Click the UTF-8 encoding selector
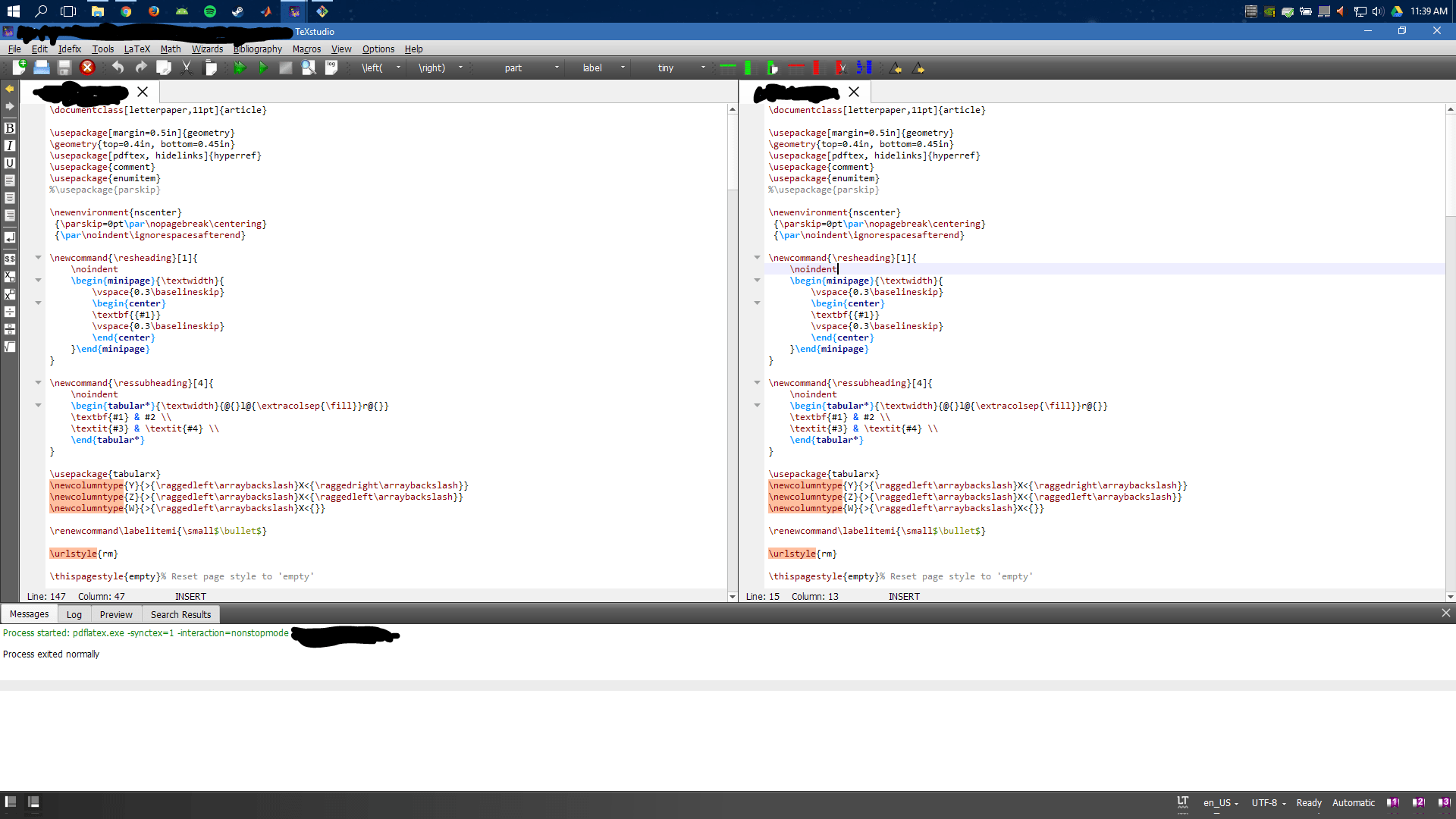 click(x=1268, y=802)
